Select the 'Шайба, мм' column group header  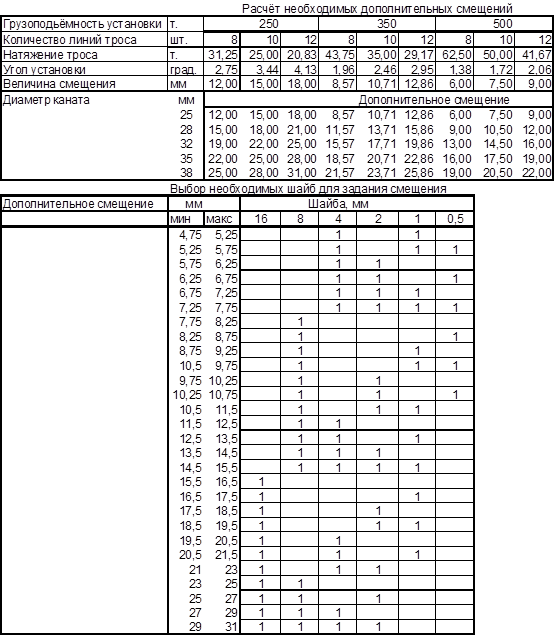pos(338,204)
